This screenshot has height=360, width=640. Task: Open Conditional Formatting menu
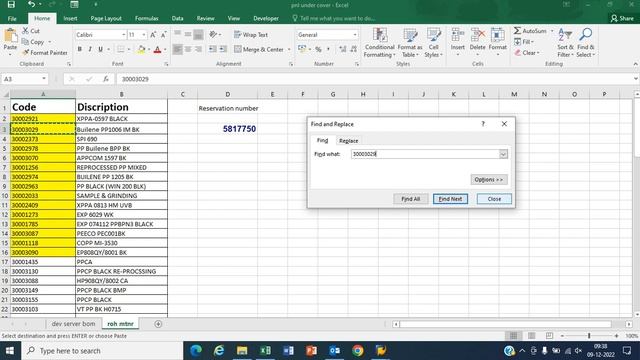point(380,43)
